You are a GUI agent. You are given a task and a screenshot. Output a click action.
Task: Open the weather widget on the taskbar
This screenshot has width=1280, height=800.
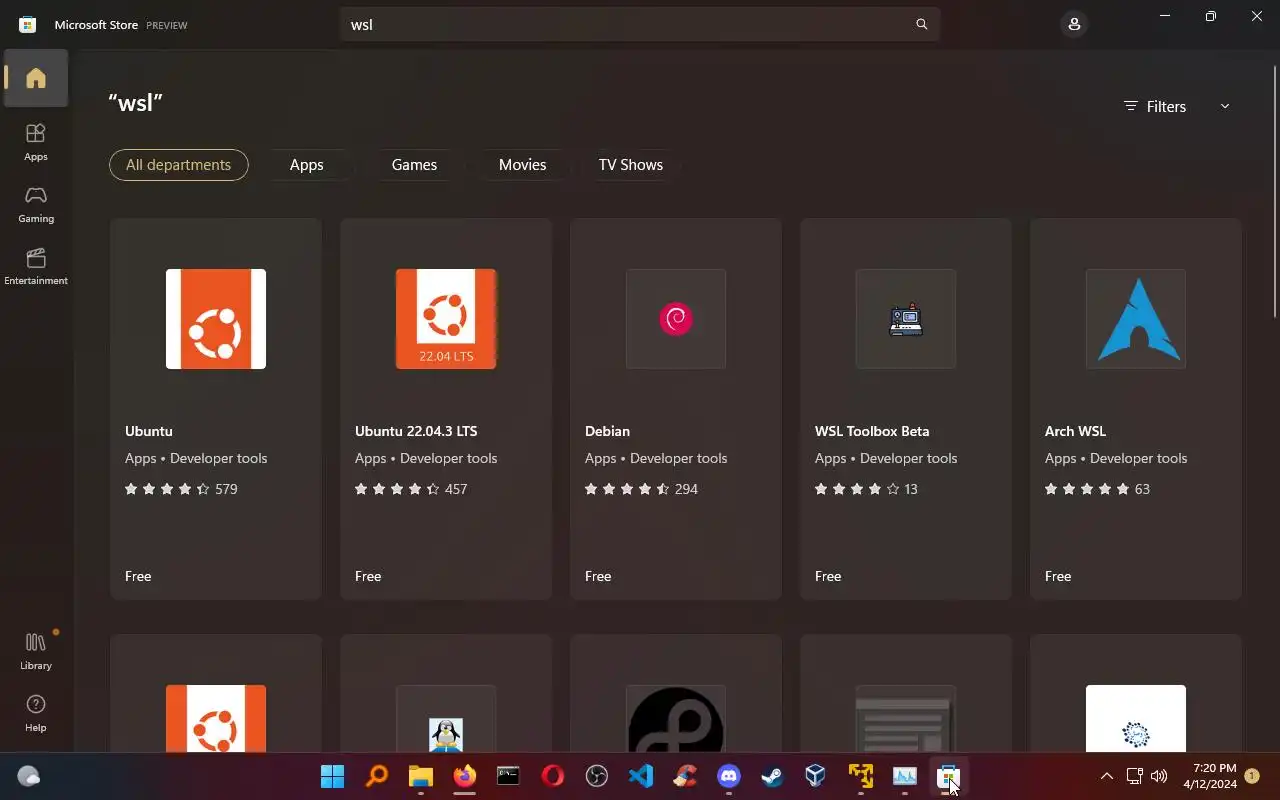29,776
